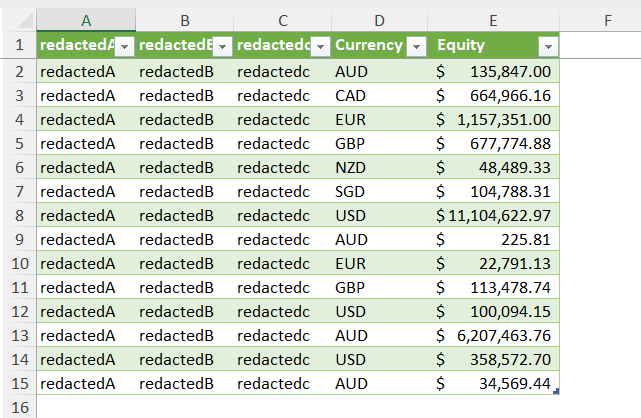Select the SGD currency cell
Viewport: 641px width, 418px height.
click(x=378, y=191)
